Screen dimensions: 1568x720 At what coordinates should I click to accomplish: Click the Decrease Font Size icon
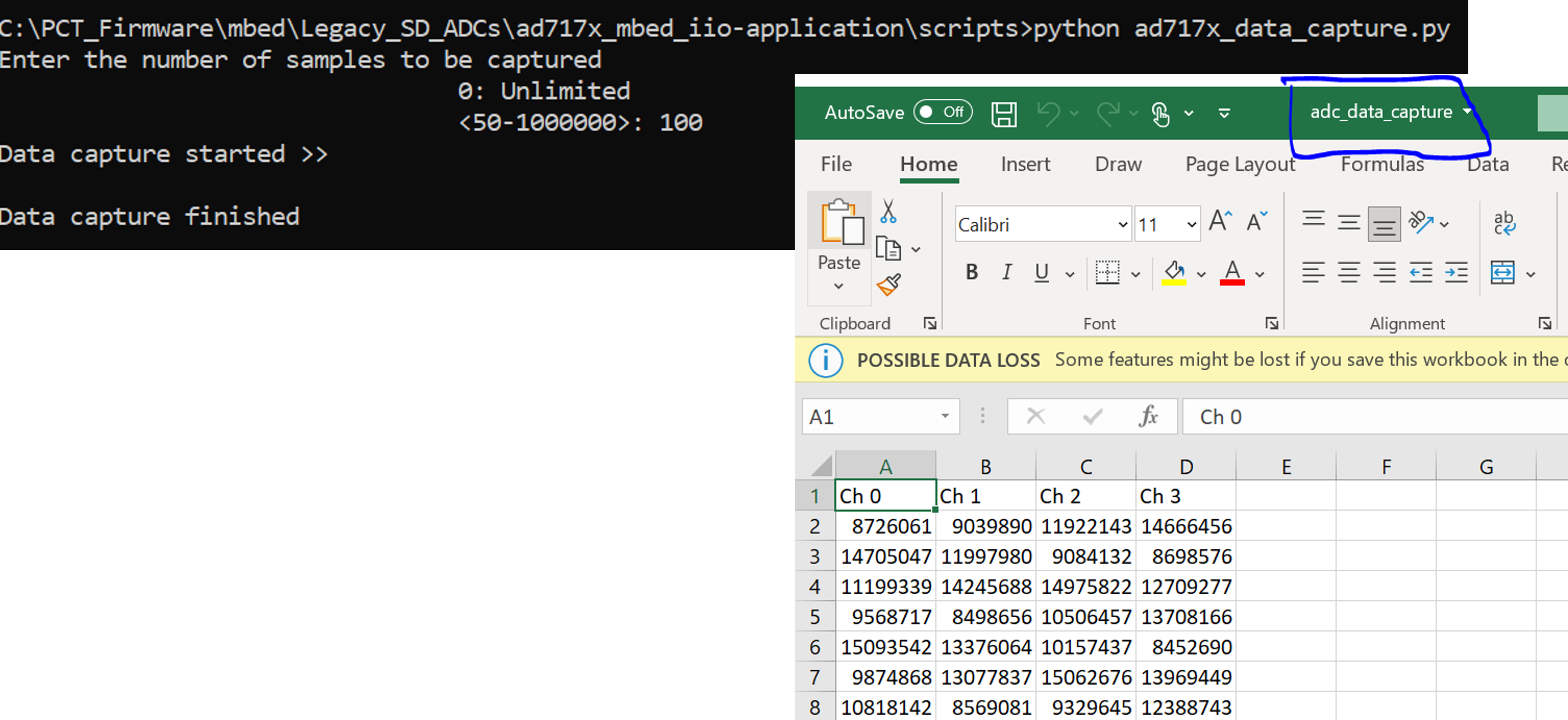[x=1256, y=221]
